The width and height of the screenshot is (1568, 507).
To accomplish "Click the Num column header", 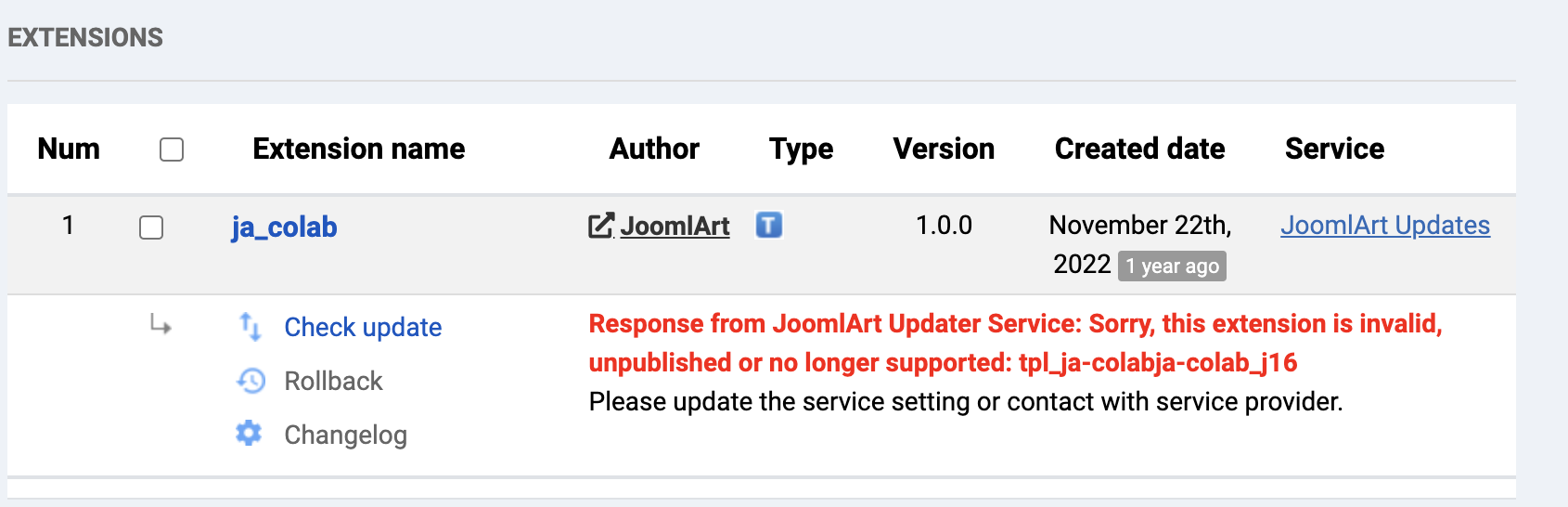I will [69, 149].
